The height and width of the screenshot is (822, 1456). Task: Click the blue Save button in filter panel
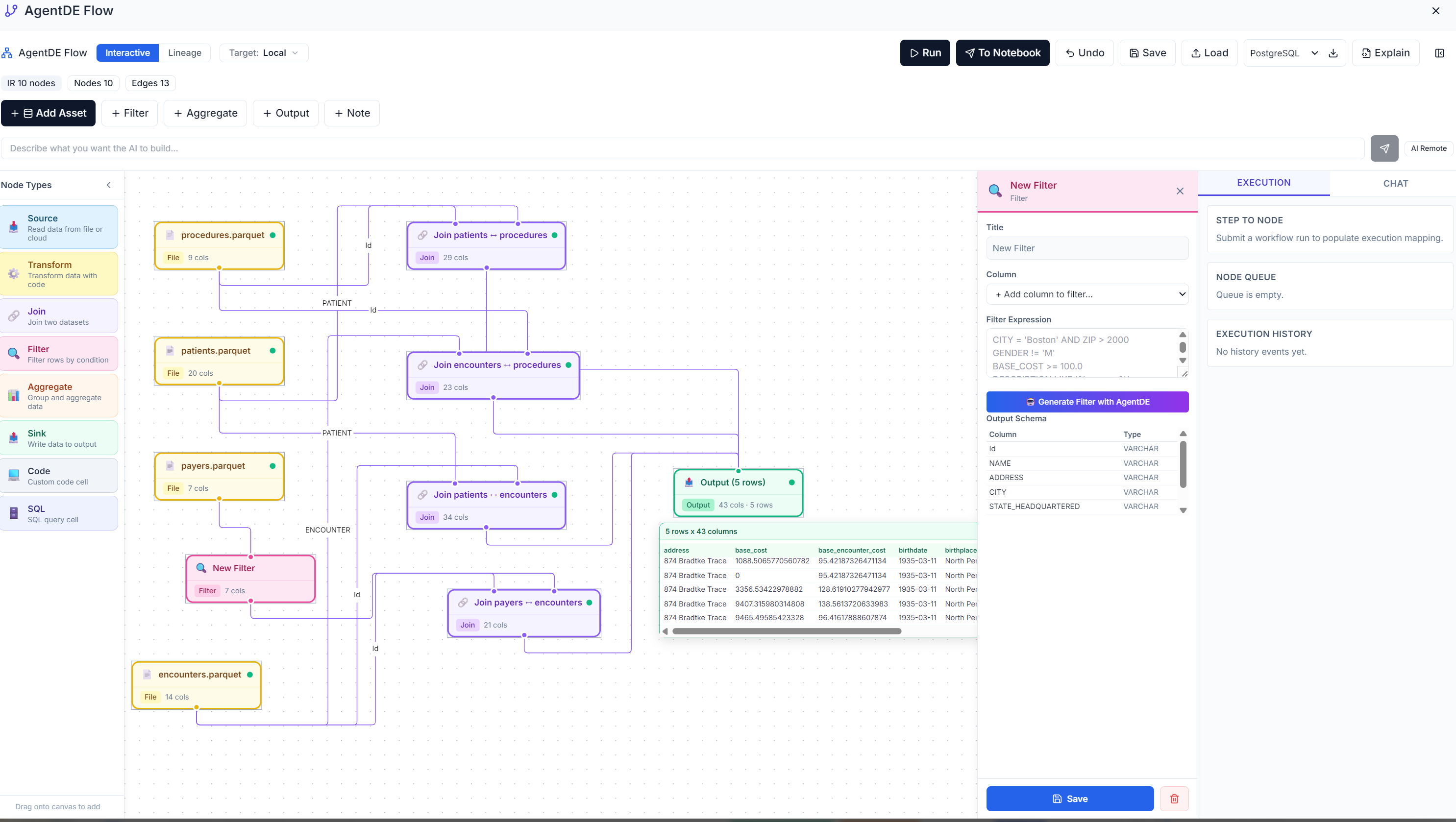1069,798
